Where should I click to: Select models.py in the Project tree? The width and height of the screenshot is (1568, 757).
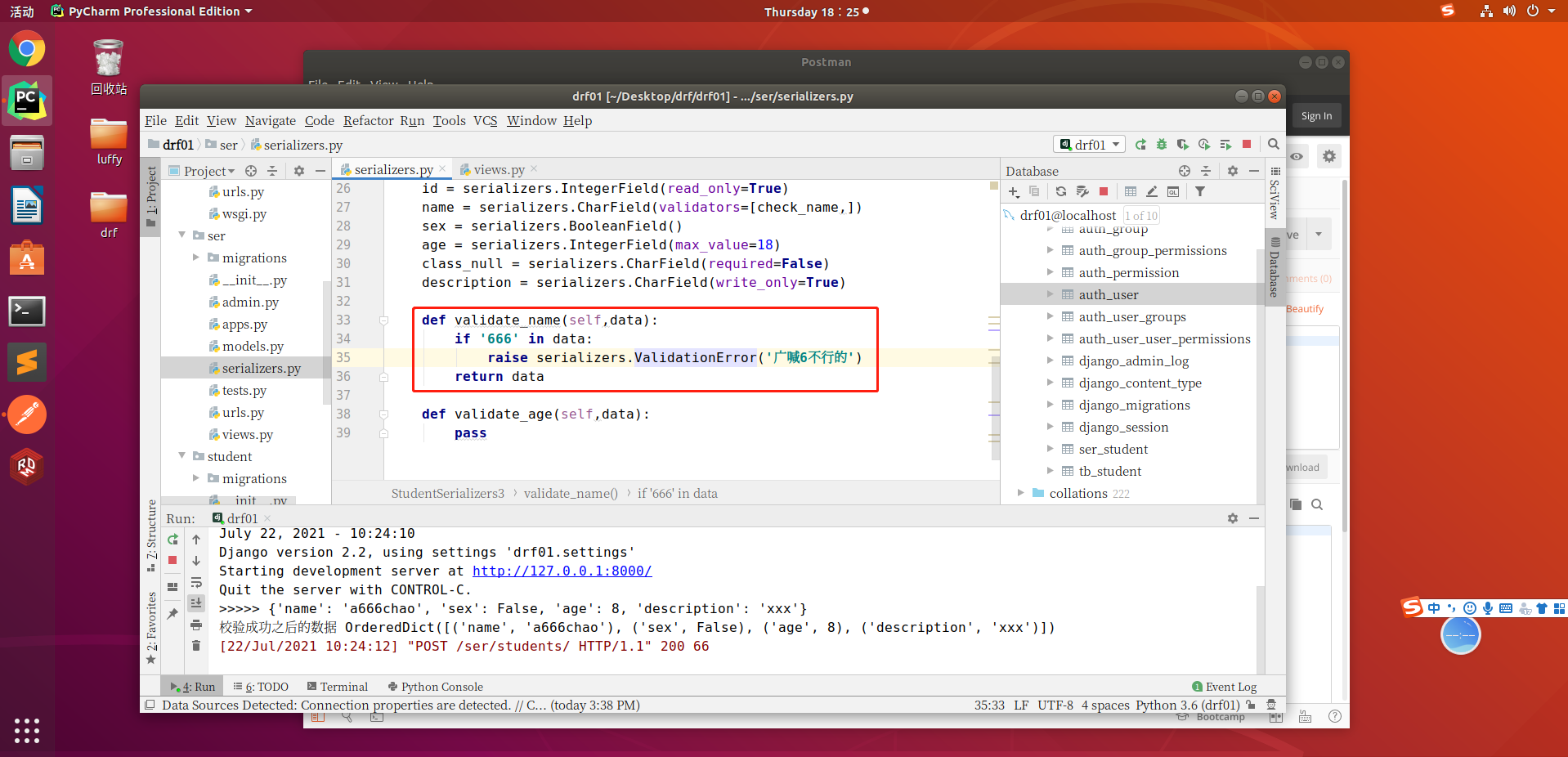pyautogui.click(x=253, y=346)
